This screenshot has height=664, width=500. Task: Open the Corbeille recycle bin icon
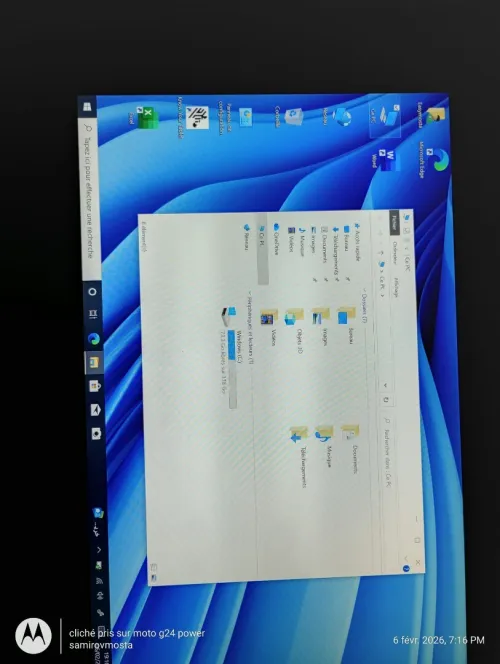(x=291, y=116)
